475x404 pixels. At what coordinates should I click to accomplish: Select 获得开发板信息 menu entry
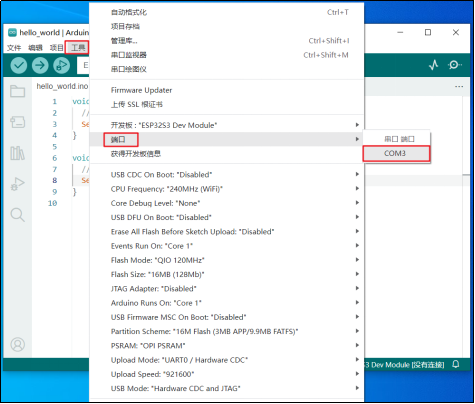[227, 154]
